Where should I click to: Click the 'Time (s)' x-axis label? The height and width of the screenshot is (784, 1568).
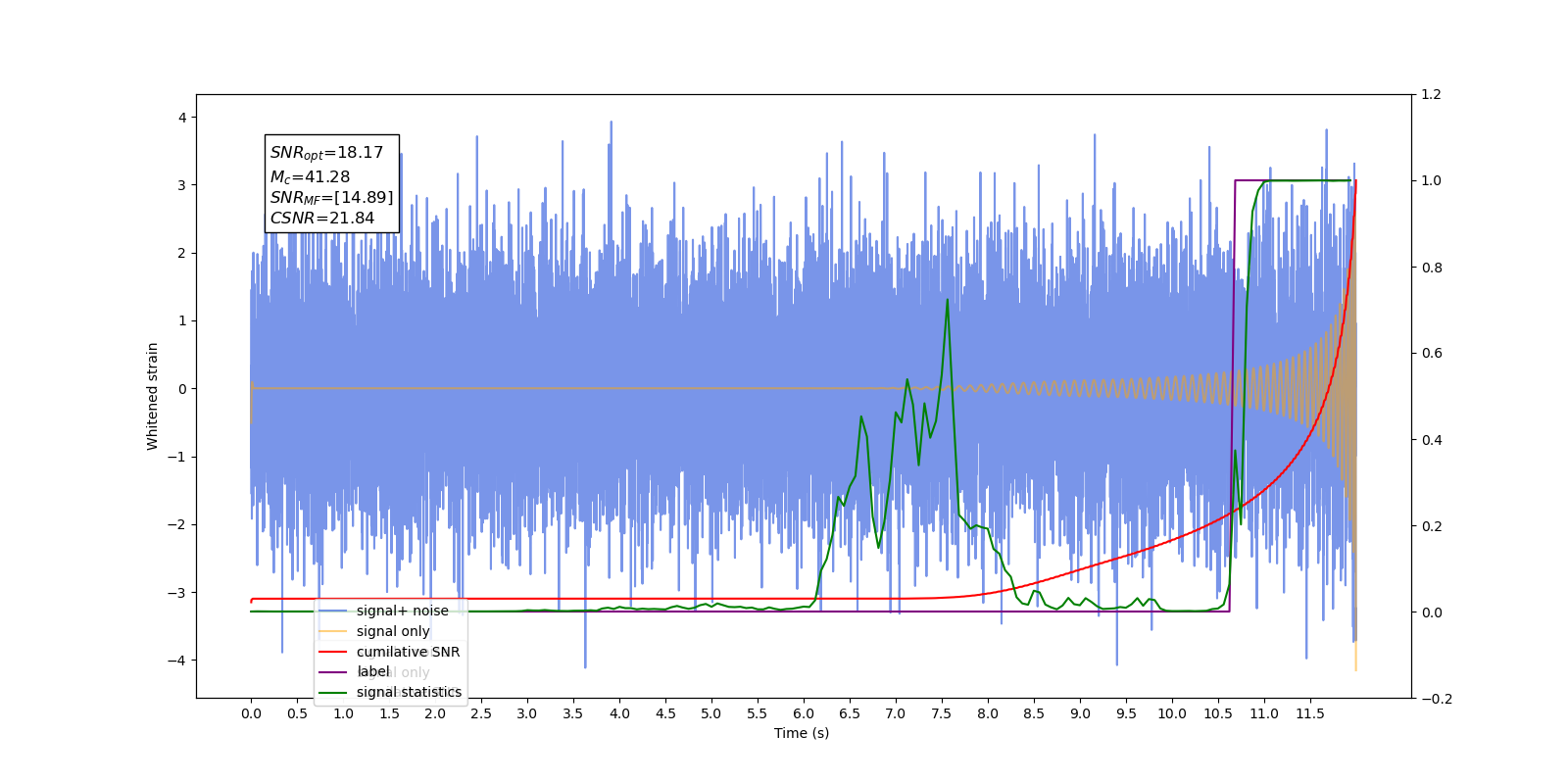pyautogui.click(x=802, y=733)
